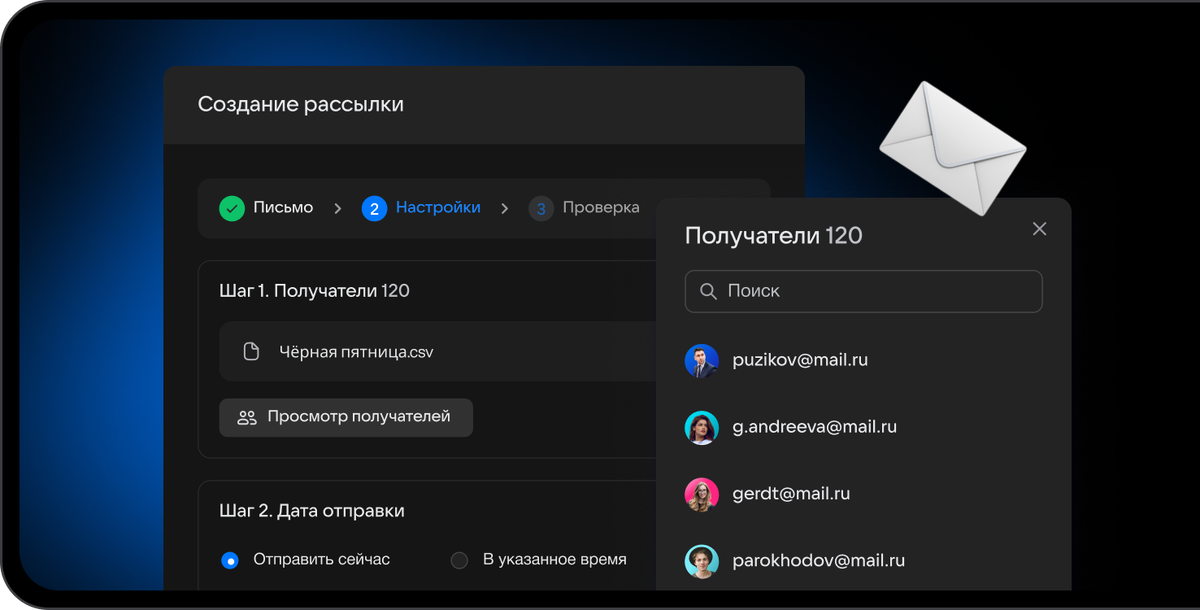This screenshot has height=610, width=1200.
Task: Click the green checkmark on Письмо step
Action: tap(233, 208)
